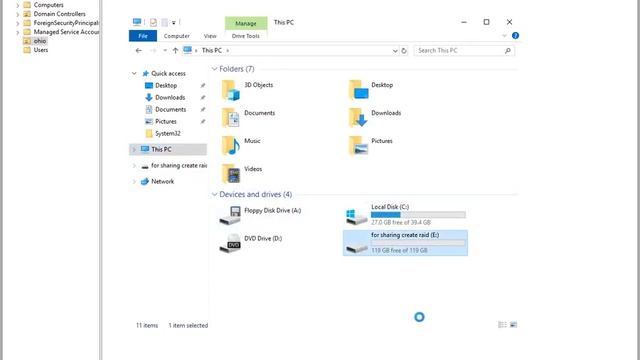Click the Network icon in navigation pane

[144, 182]
